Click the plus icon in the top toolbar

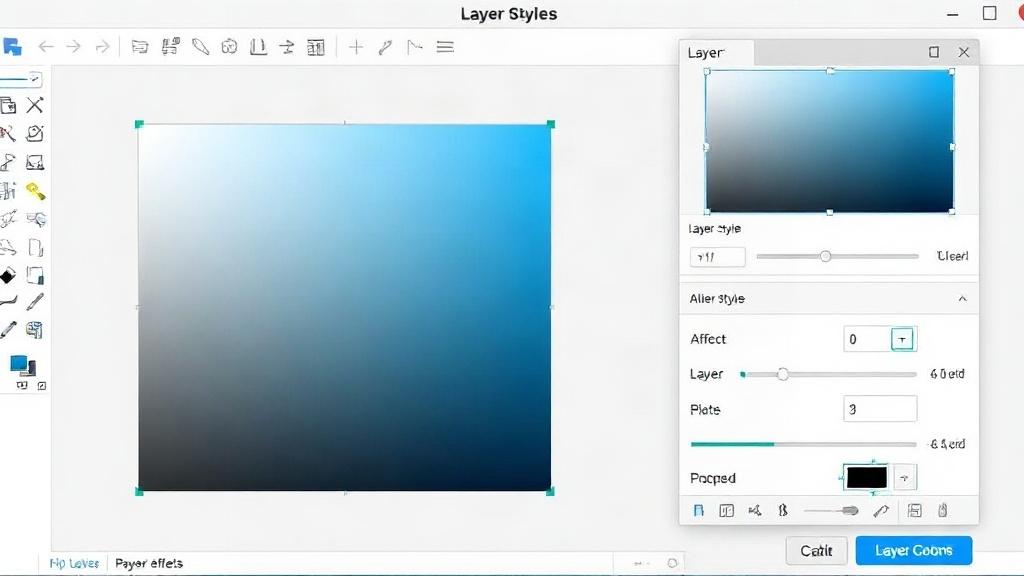tap(356, 47)
